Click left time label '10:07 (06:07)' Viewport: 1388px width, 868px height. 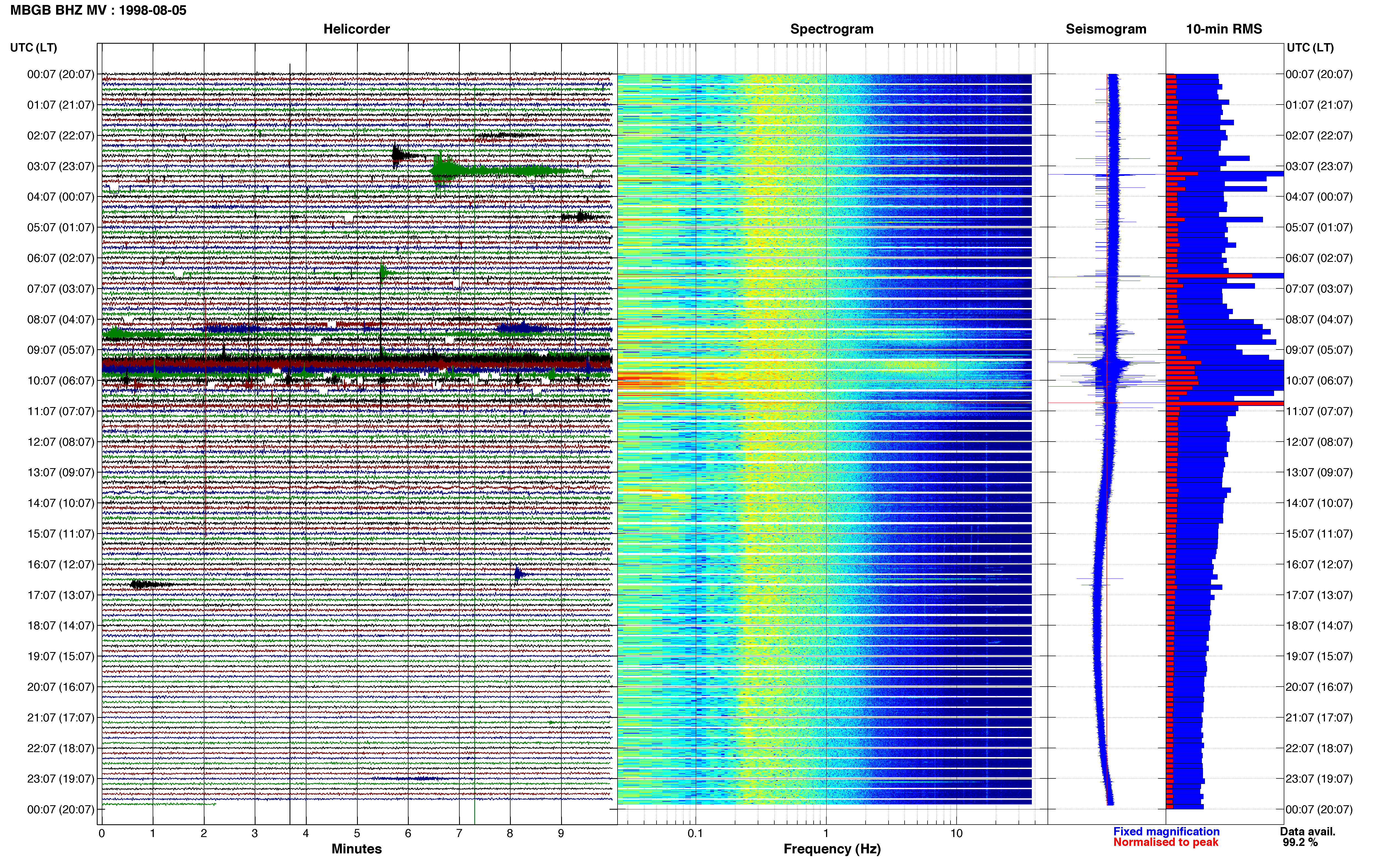60,380
